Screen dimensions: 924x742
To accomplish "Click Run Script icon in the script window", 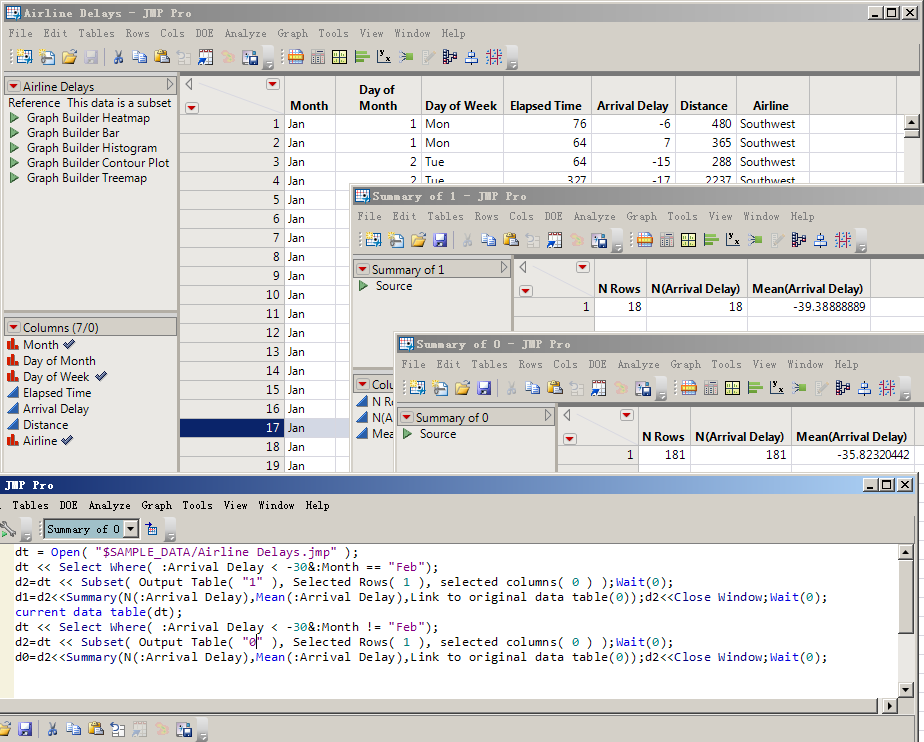I will pos(8,529).
